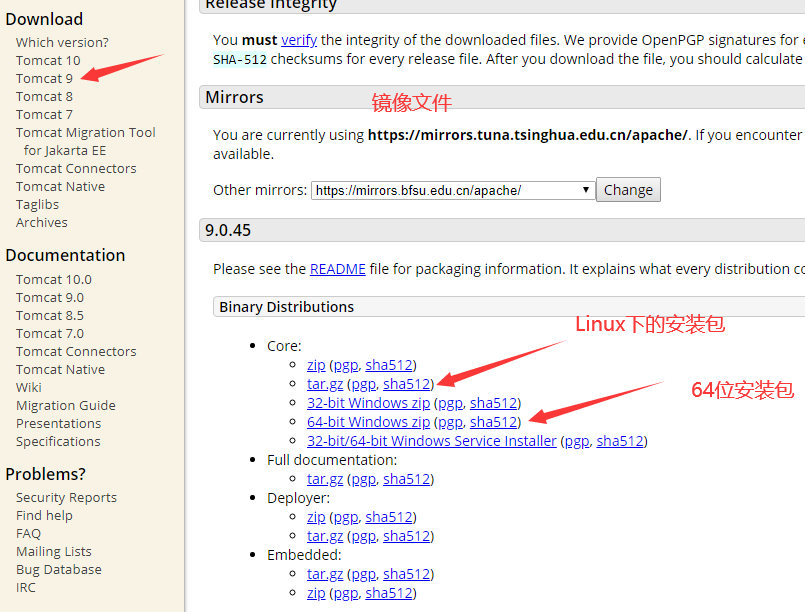Screen dimensions: 805x612
Task: Open the README file link
Action: coord(338,269)
